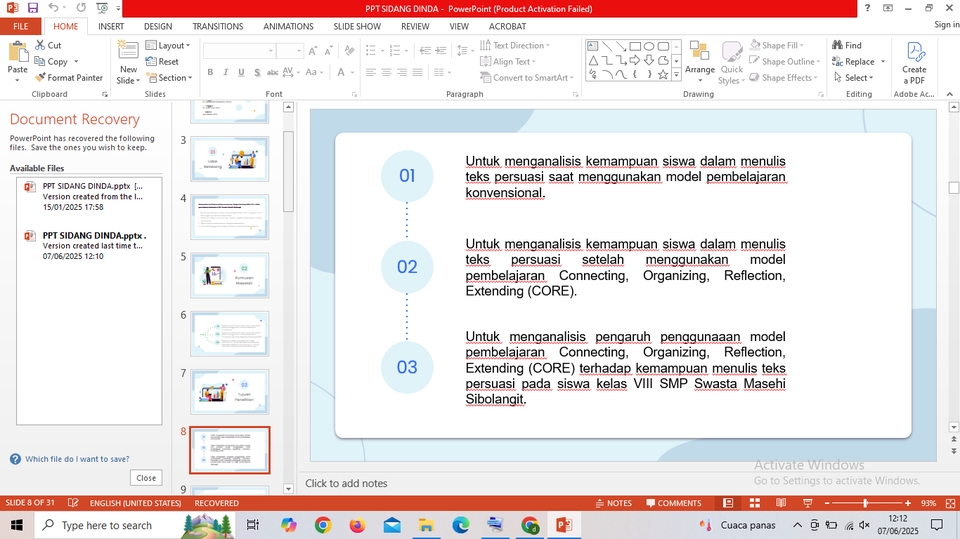Center align the text
This screenshot has width=960, height=539.
tap(386, 72)
